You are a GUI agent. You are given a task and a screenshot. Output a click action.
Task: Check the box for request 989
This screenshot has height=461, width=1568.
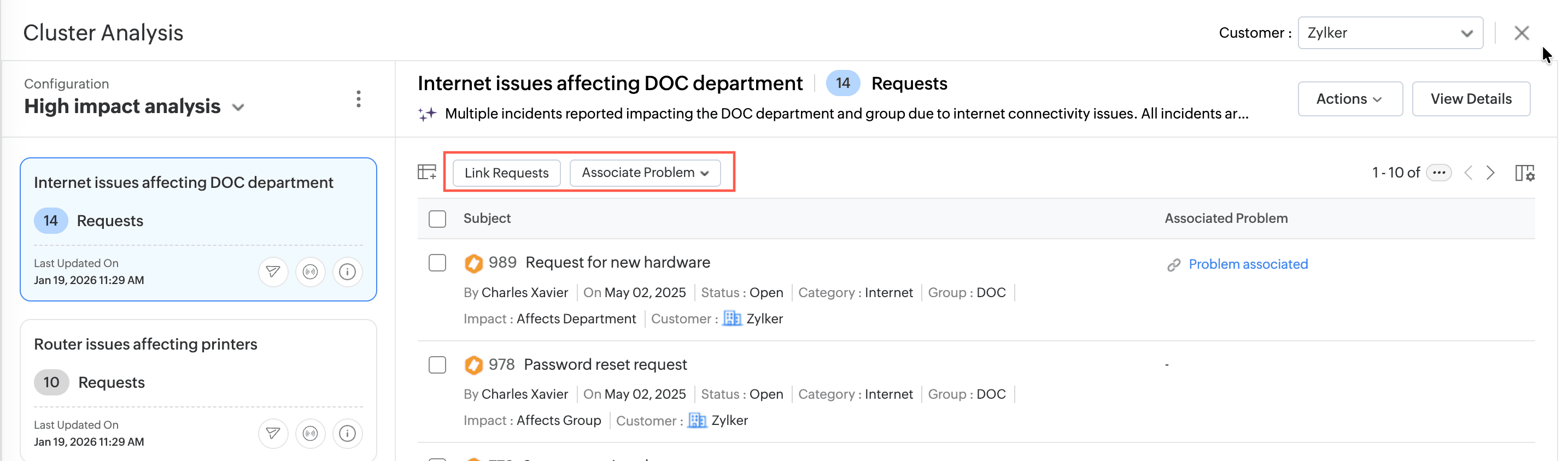point(437,263)
